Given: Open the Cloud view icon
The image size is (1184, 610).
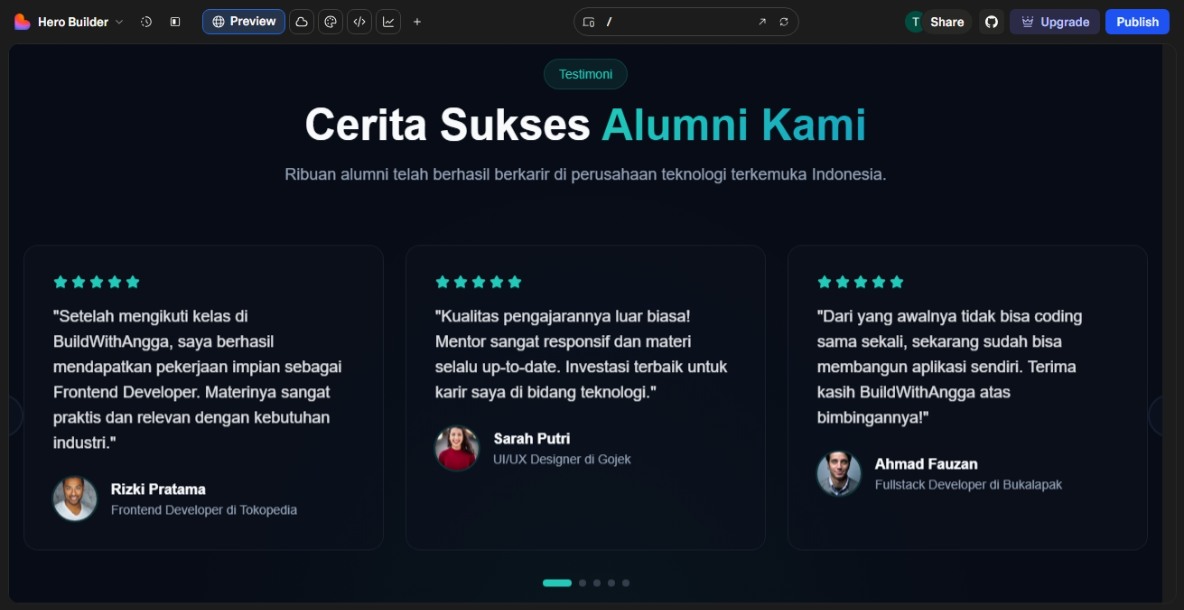Looking at the screenshot, I should tap(301, 22).
